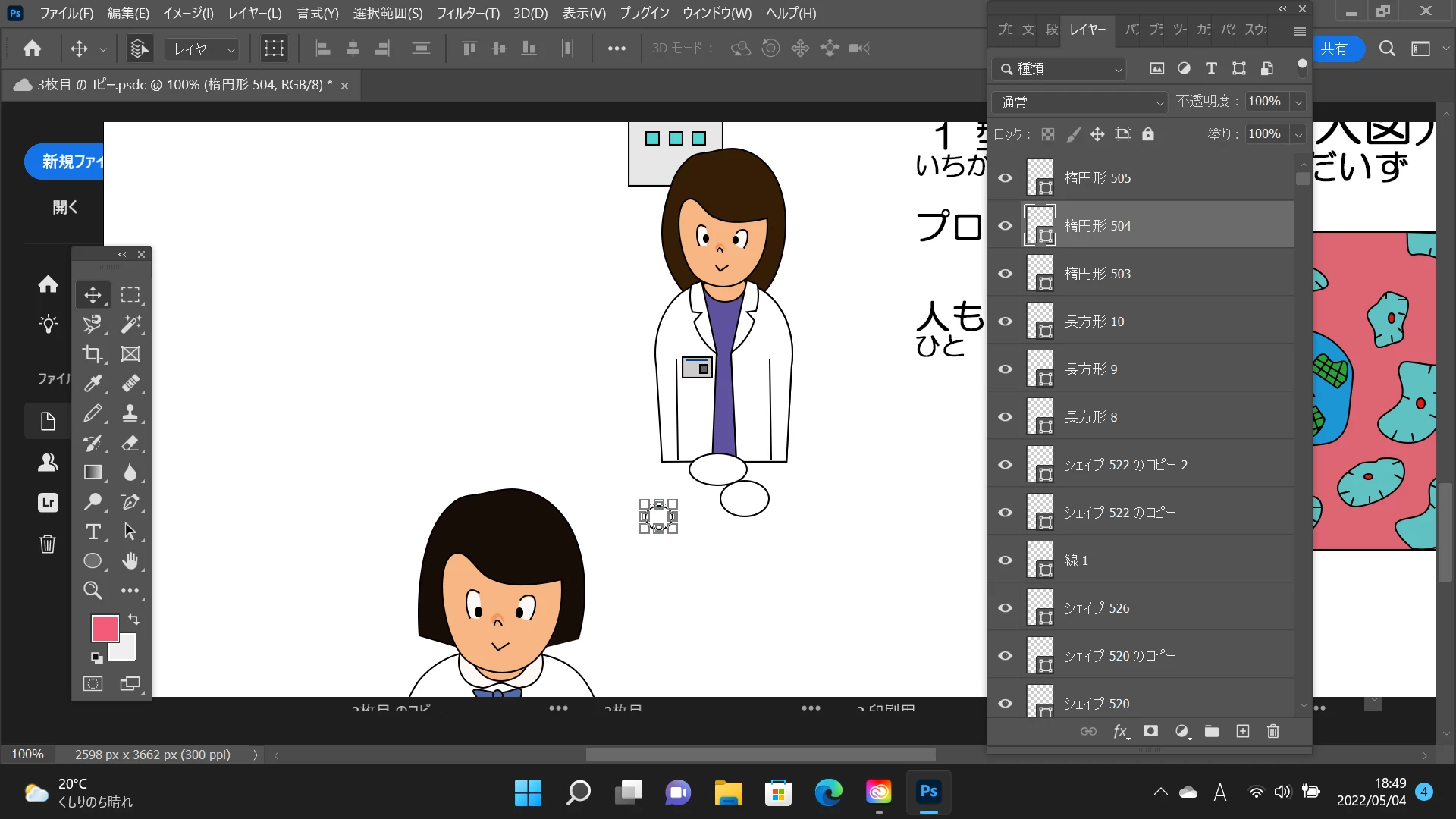Viewport: 1456px width, 819px height.
Task: Select the Eraser tool
Action: tap(130, 443)
